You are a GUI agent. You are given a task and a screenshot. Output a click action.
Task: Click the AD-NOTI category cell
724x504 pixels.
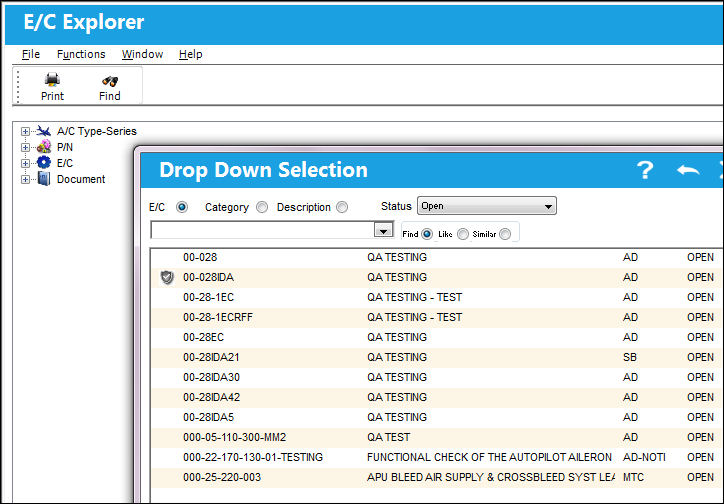click(644, 457)
